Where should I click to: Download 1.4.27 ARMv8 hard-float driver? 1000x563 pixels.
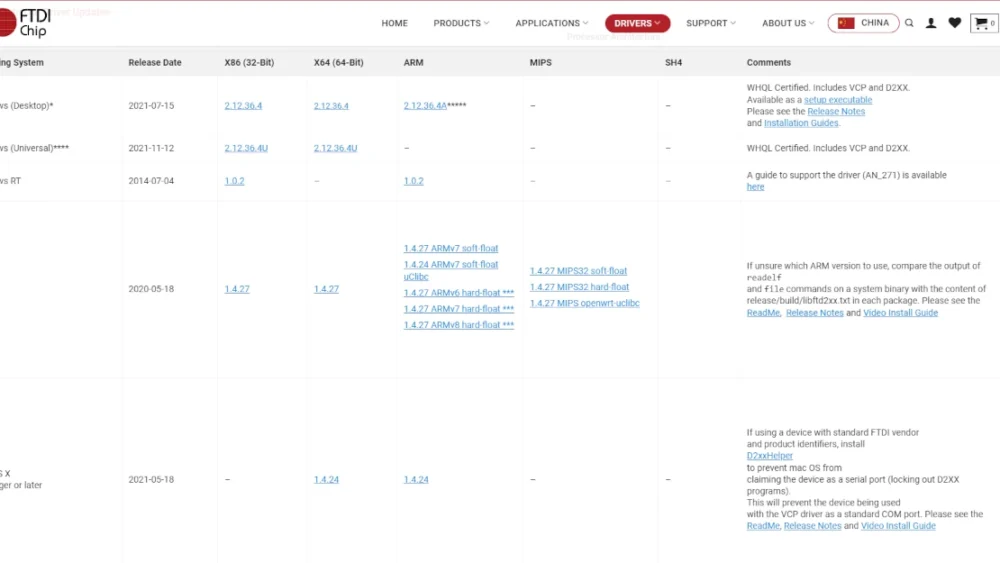tap(458, 325)
